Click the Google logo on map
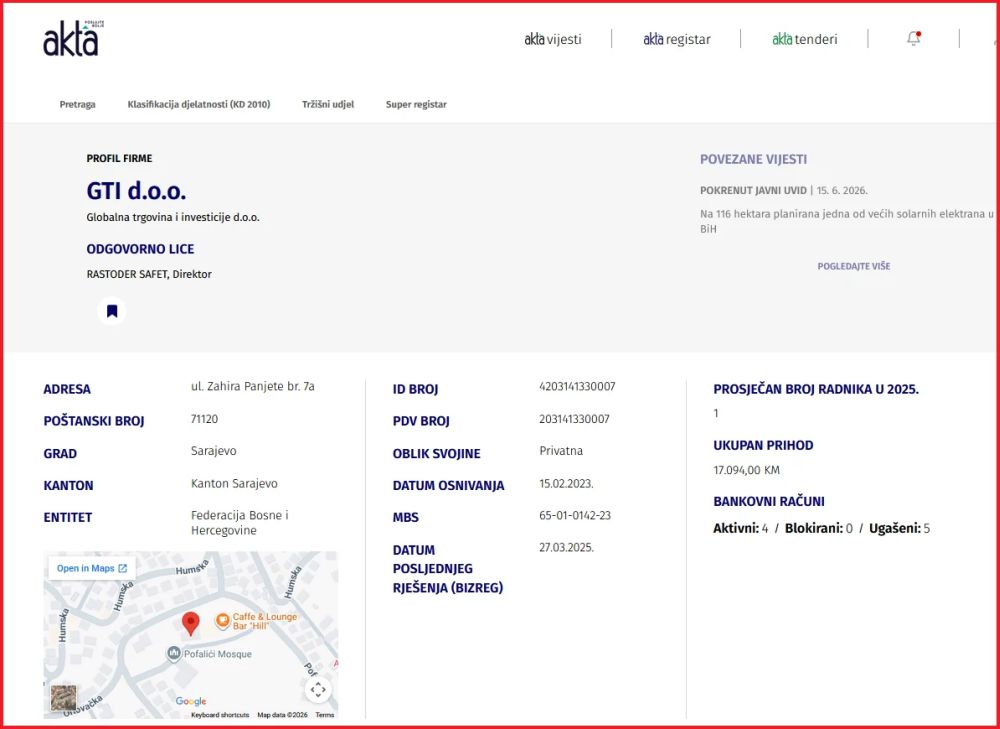Viewport: 1000px width, 729px height. coord(191,702)
